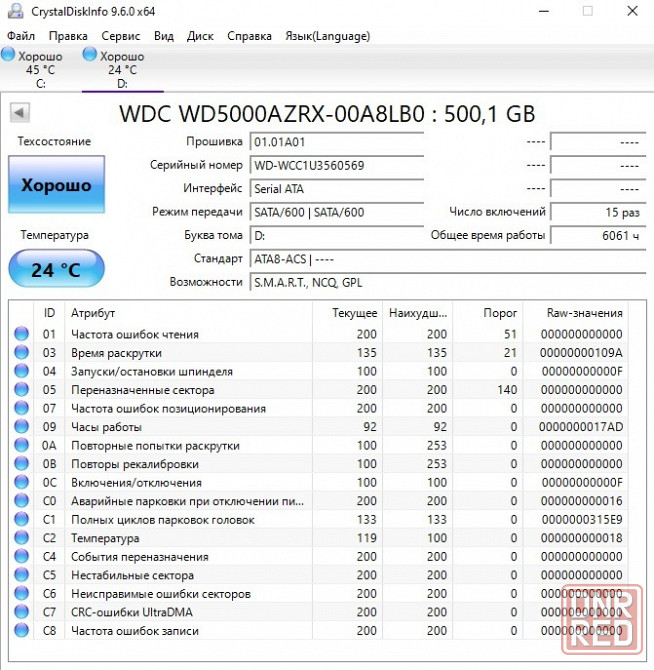This screenshot has width=654, height=670.
Task: Click the ID column header
Action: pyautogui.click(x=49, y=313)
